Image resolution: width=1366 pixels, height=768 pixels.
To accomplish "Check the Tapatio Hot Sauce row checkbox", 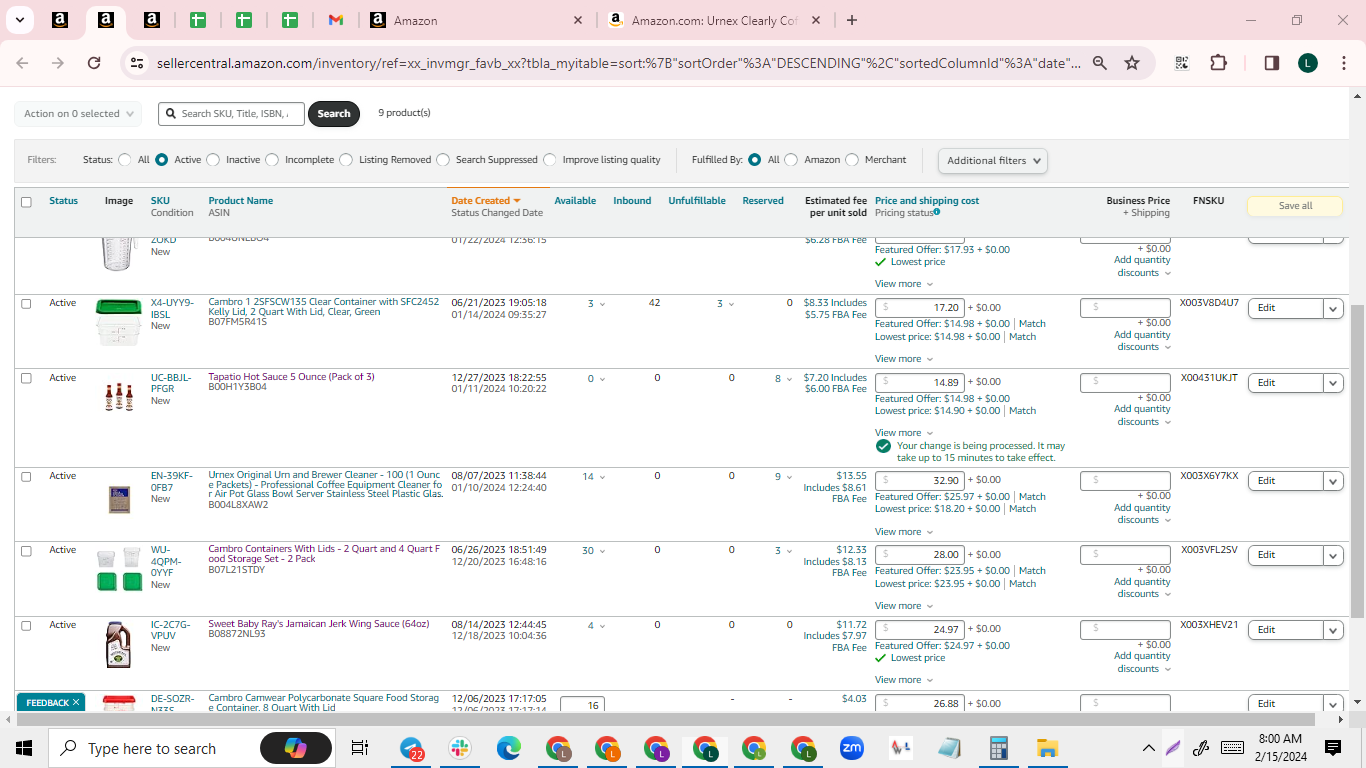I will point(26,378).
